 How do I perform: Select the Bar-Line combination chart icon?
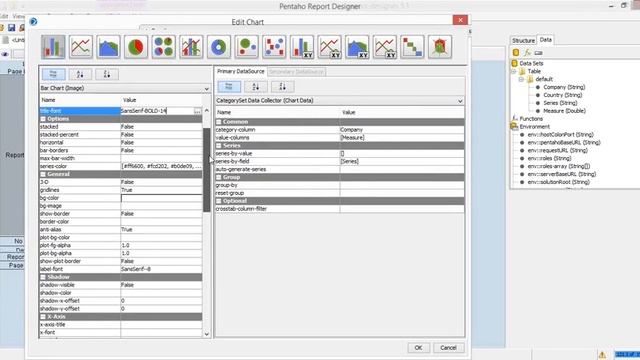pos(191,47)
